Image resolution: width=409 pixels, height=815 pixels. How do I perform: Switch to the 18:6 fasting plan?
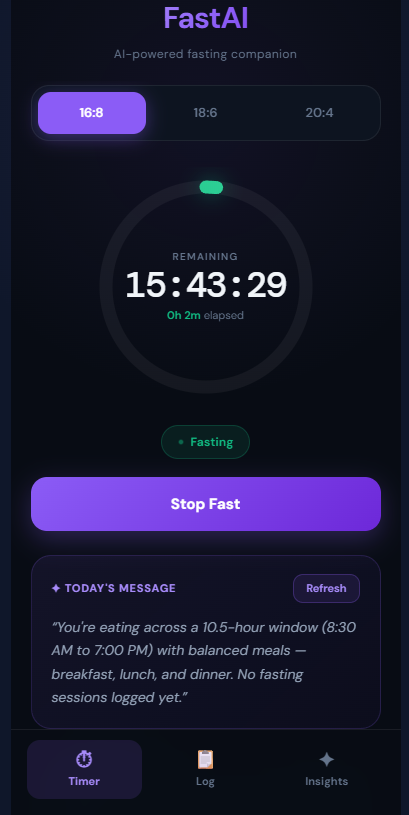click(x=205, y=113)
